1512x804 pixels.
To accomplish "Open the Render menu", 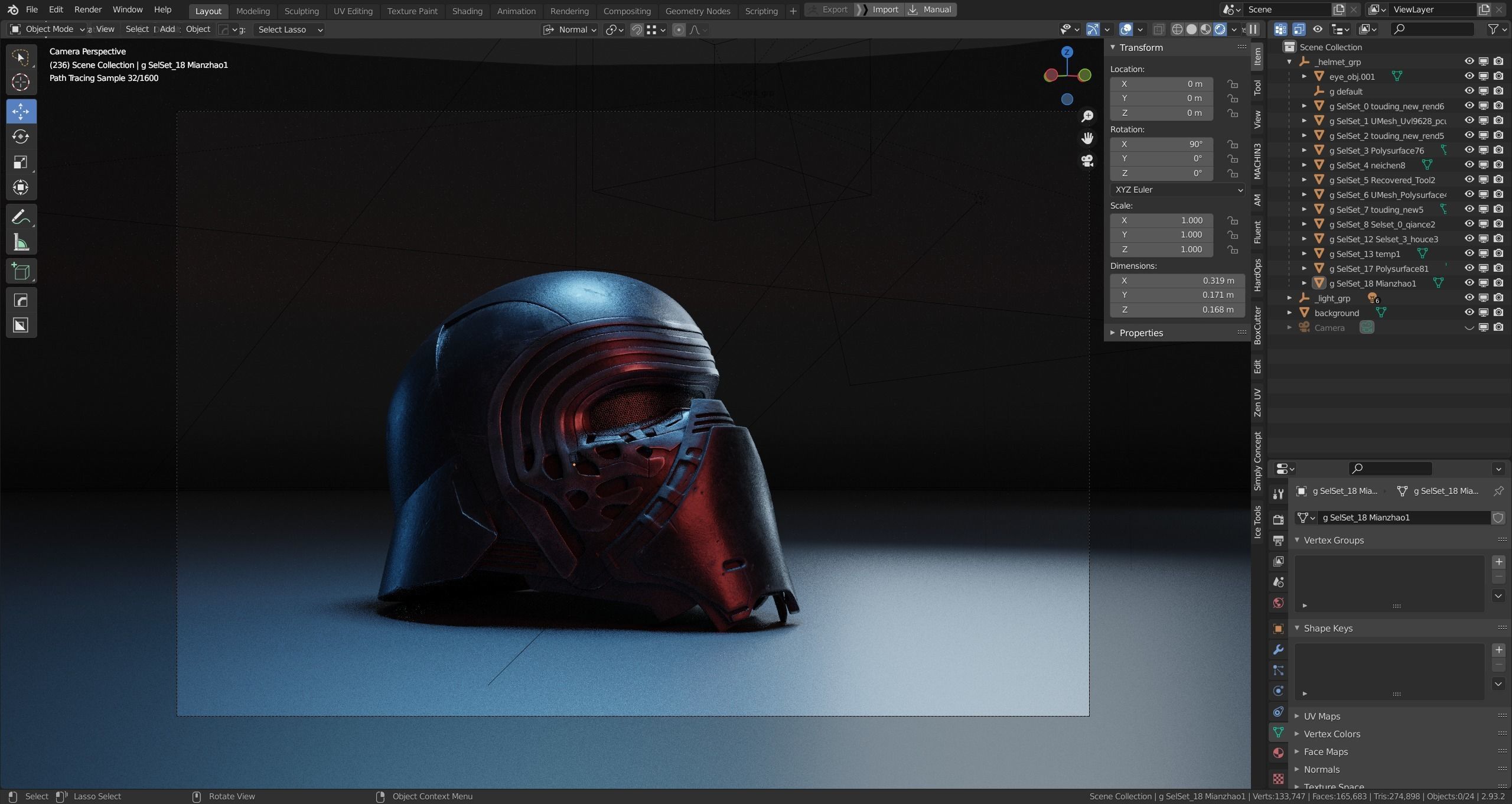I will [88, 9].
